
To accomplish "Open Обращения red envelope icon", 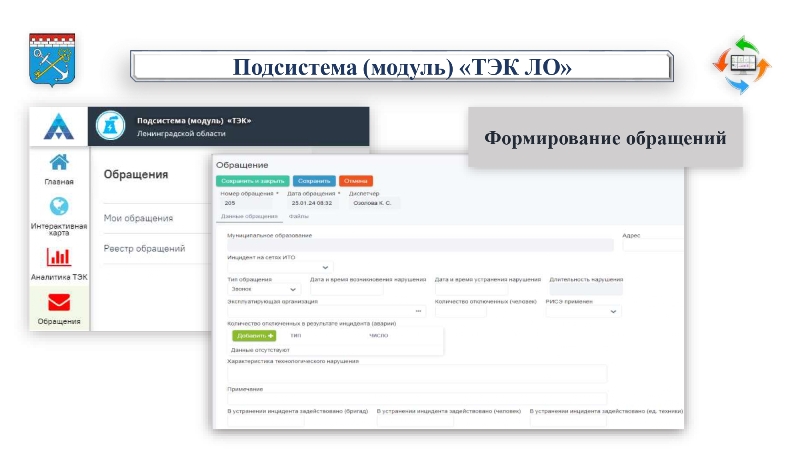I will [x=59, y=302].
